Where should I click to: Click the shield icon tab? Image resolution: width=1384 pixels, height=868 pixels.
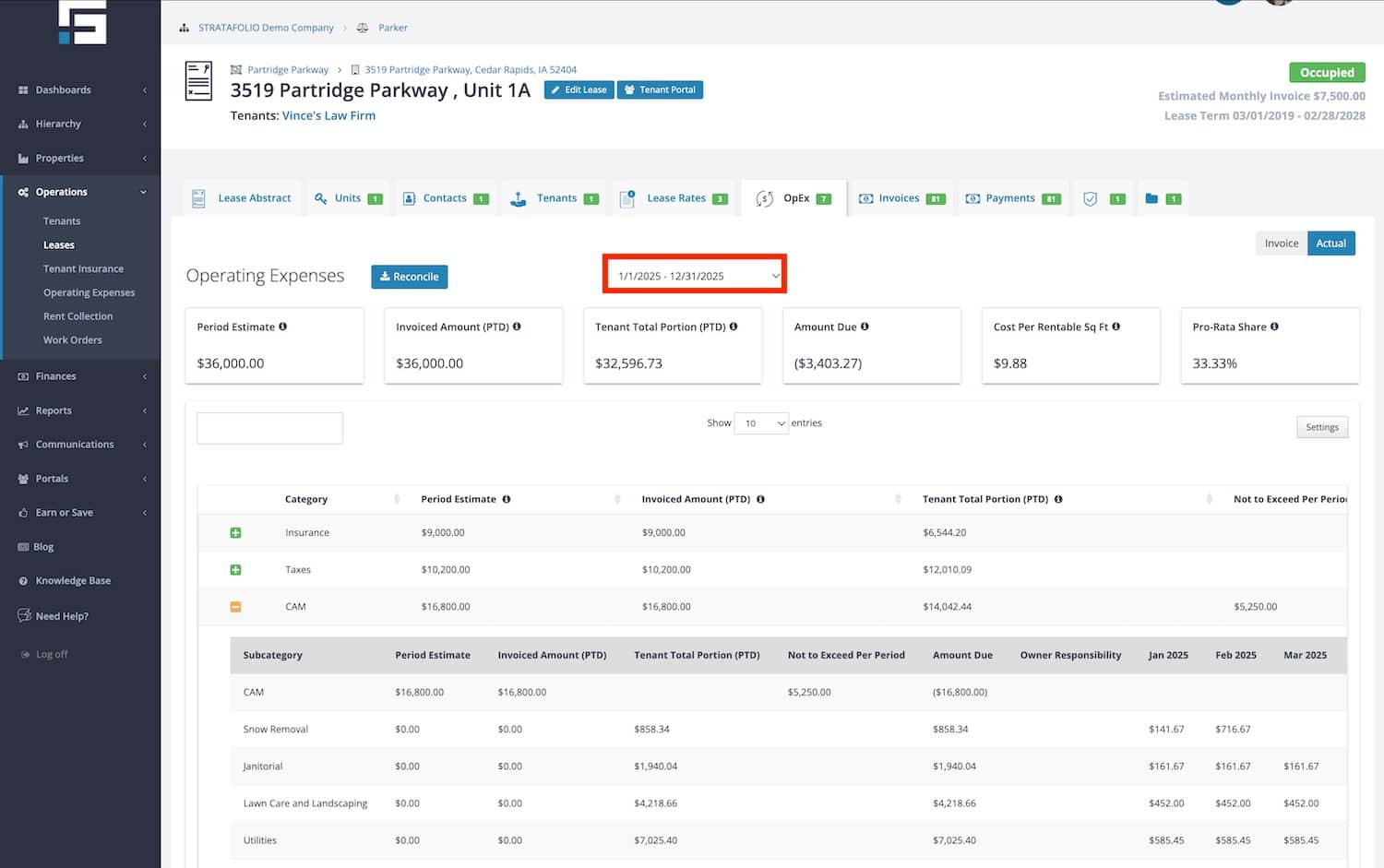pos(1091,198)
